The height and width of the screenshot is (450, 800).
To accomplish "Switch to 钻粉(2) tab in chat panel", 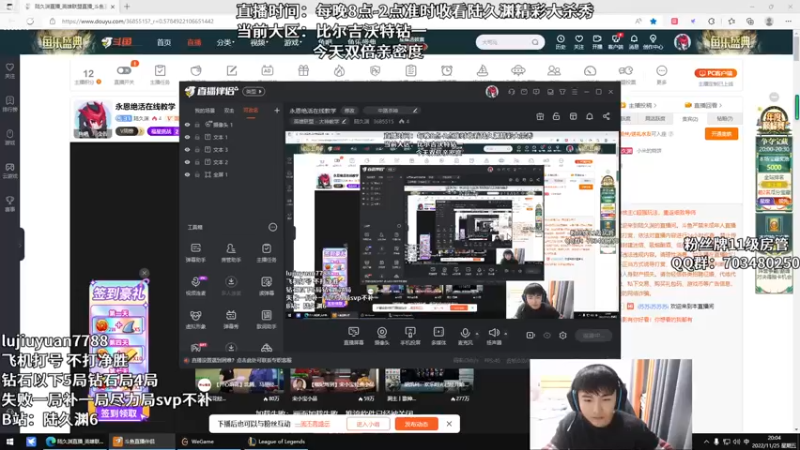I will [x=724, y=118].
